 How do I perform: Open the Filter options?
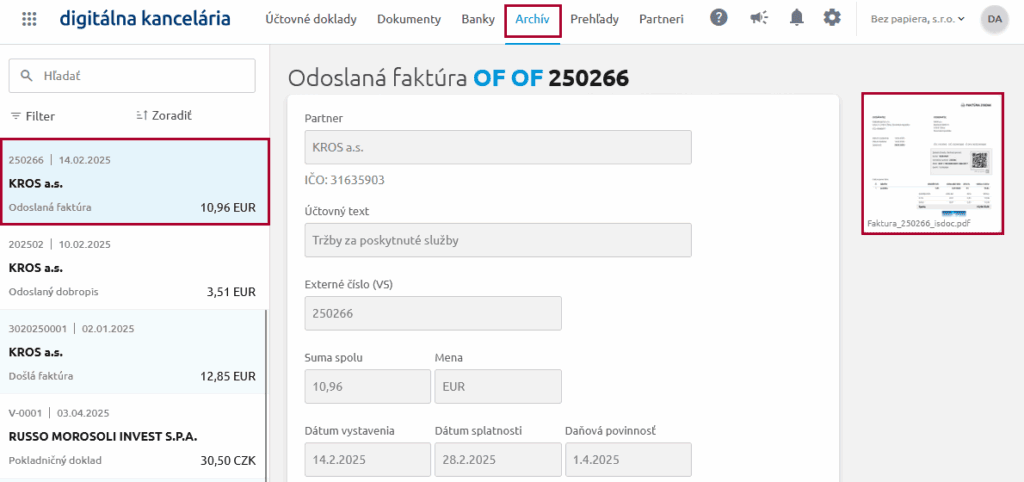coord(32,116)
